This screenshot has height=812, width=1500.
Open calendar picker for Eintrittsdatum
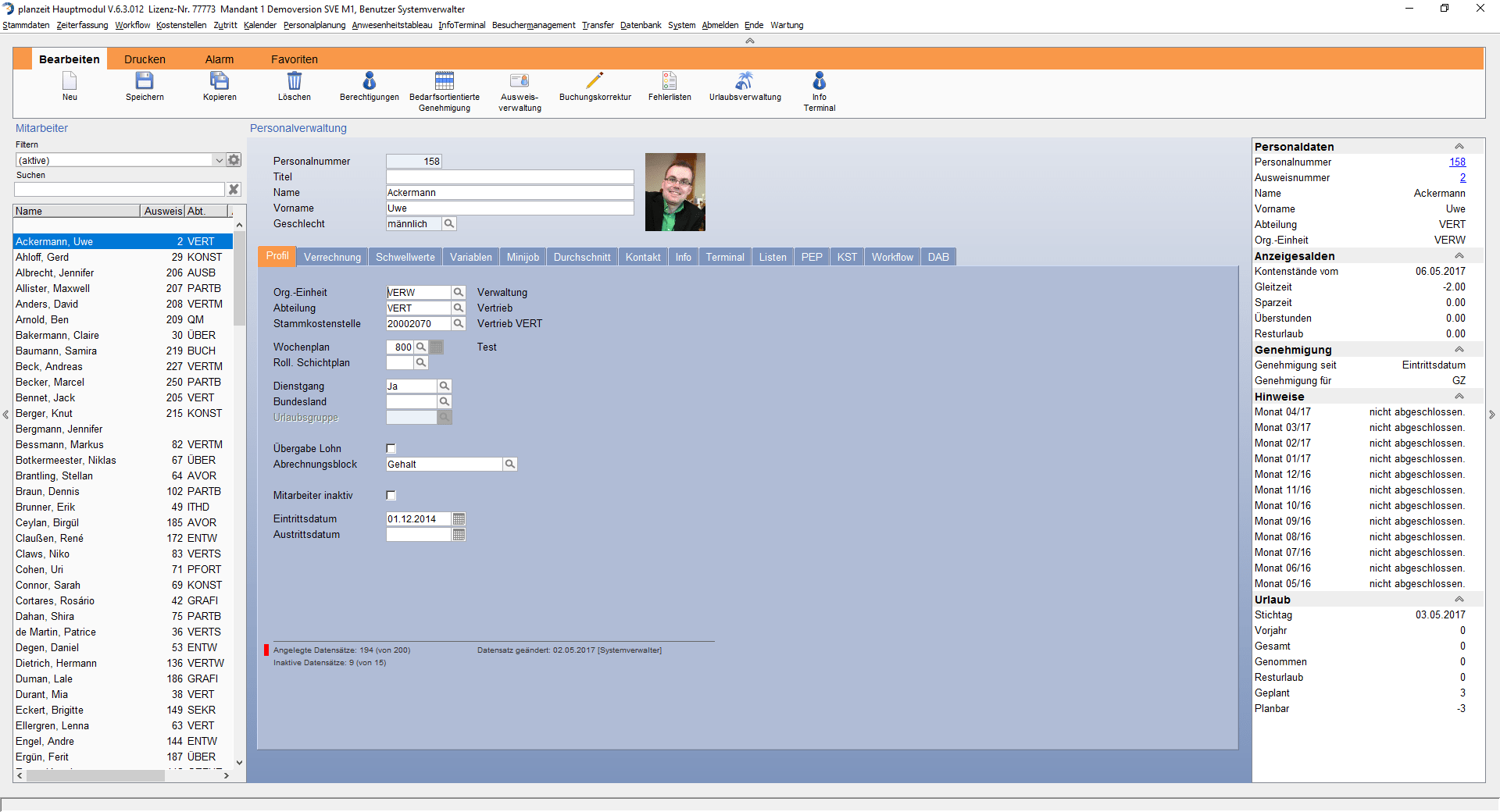point(459,519)
